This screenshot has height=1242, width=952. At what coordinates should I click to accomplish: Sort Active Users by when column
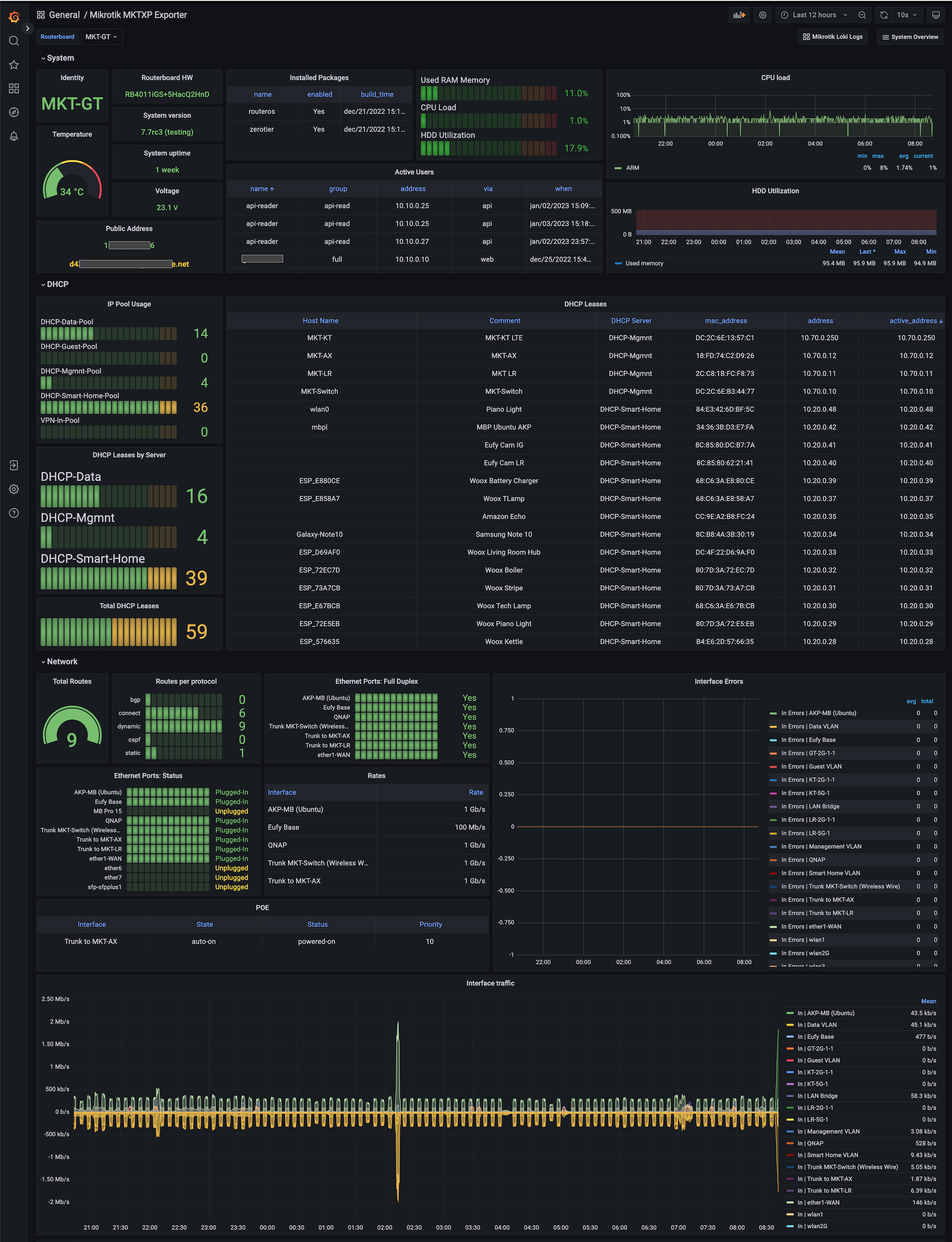[x=563, y=189]
